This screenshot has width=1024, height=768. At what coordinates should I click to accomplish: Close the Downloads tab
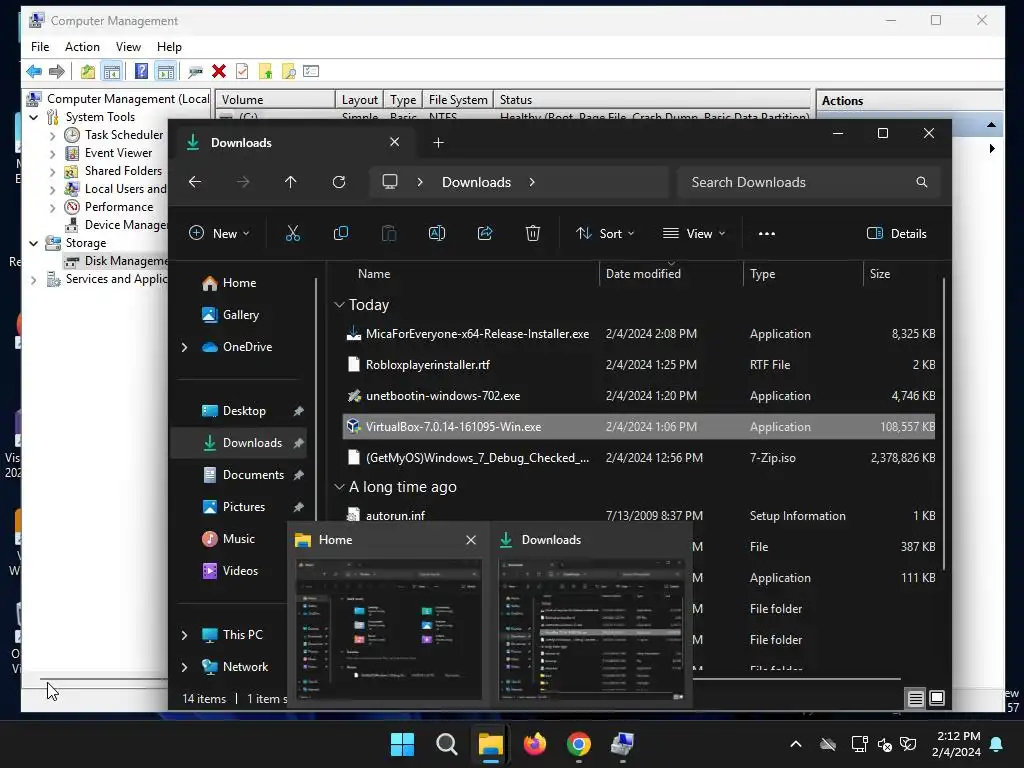tap(394, 142)
